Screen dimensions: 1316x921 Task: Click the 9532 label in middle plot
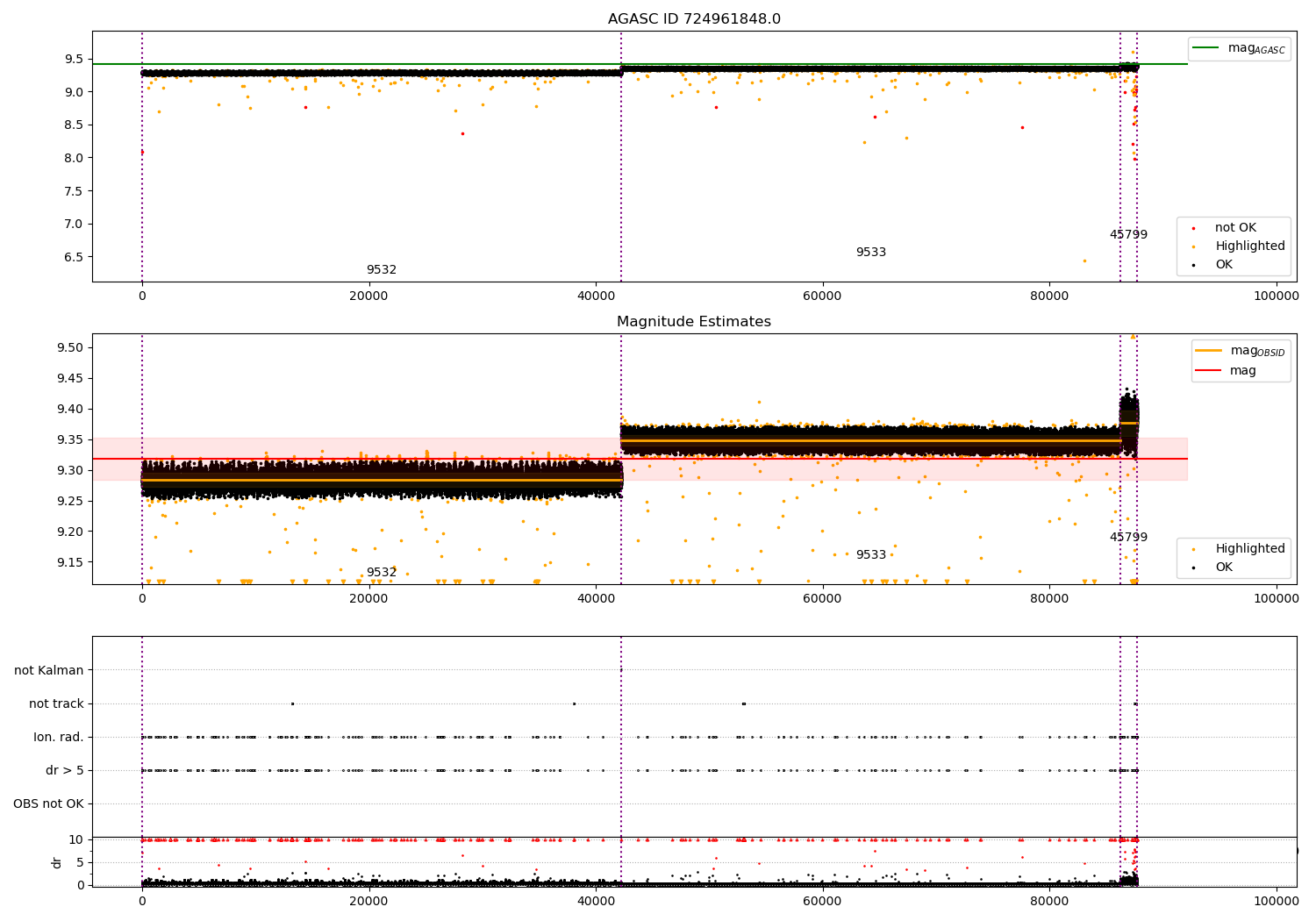(382, 573)
